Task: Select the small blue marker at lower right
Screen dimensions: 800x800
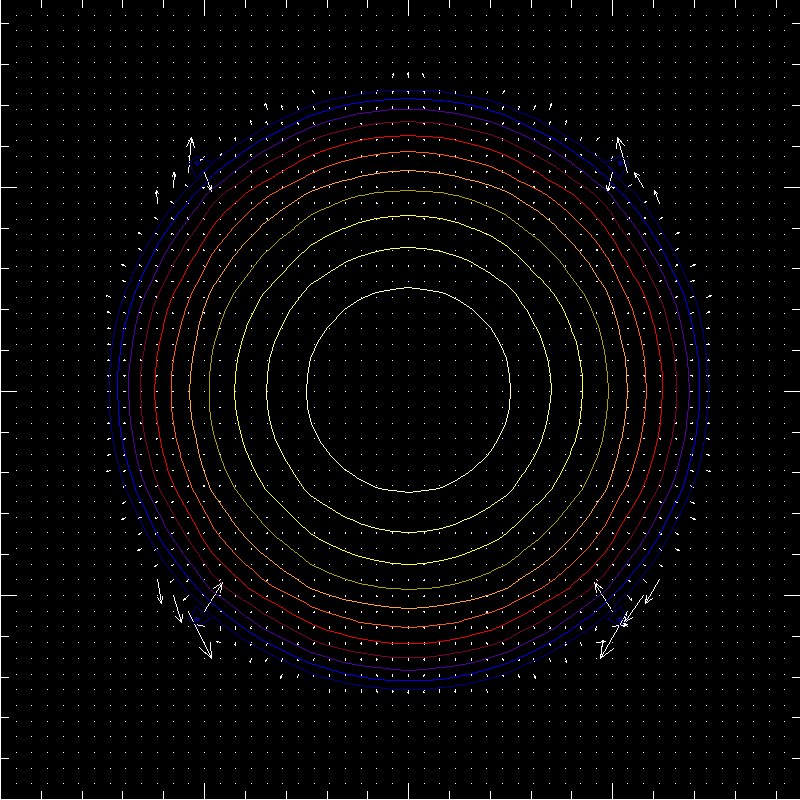Action: pos(620,619)
